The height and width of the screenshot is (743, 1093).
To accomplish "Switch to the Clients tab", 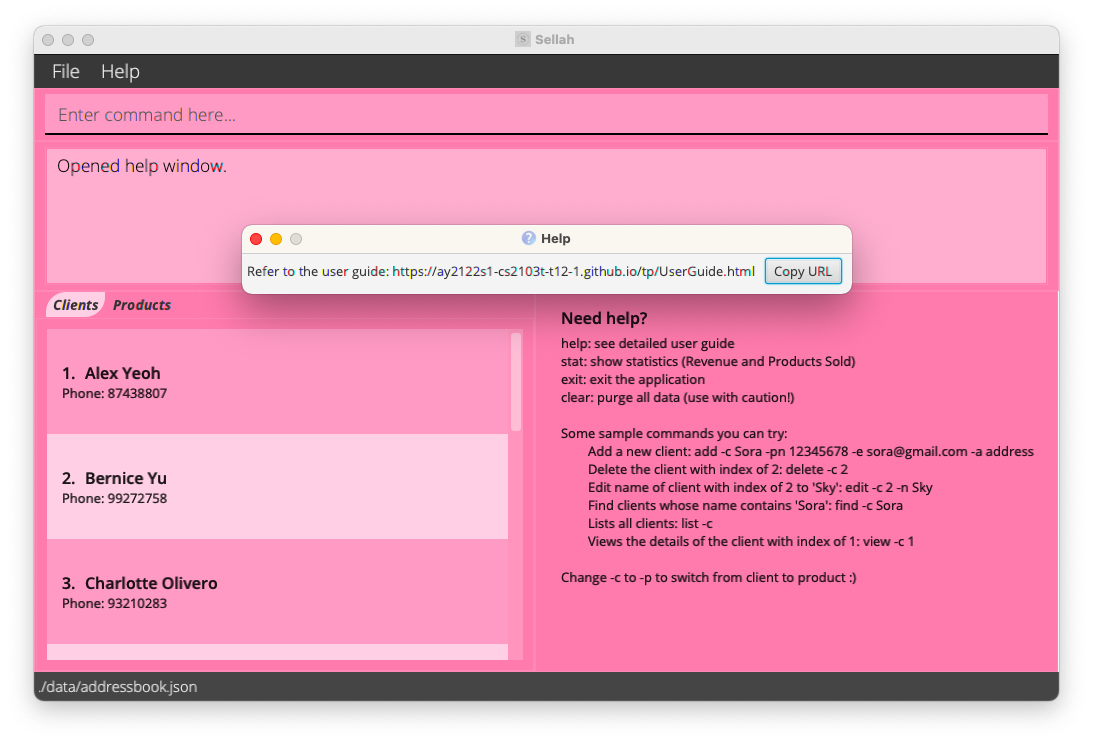I will pyautogui.click(x=76, y=305).
